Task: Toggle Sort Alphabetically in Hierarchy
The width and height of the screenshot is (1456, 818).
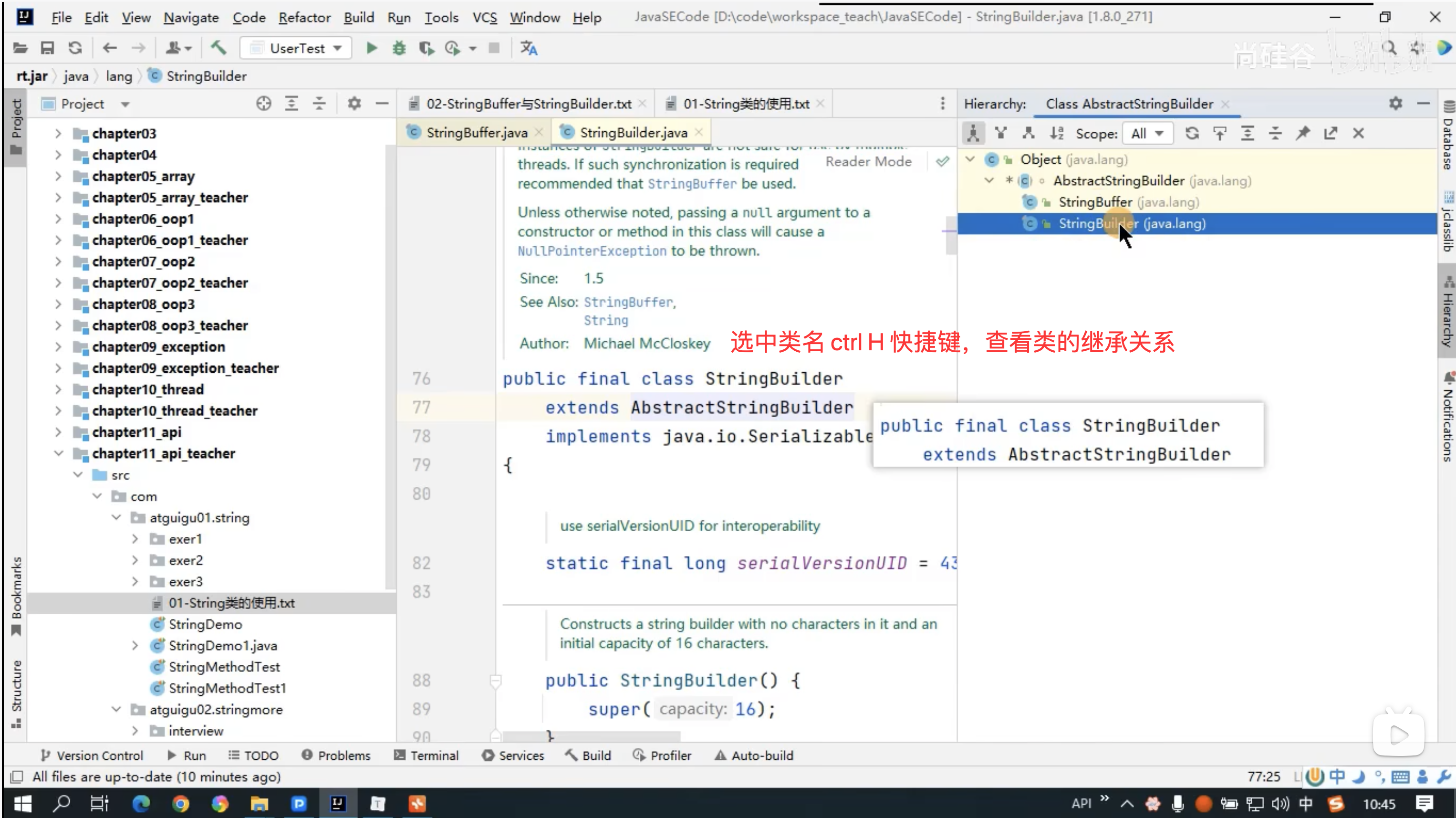Action: 1056,134
